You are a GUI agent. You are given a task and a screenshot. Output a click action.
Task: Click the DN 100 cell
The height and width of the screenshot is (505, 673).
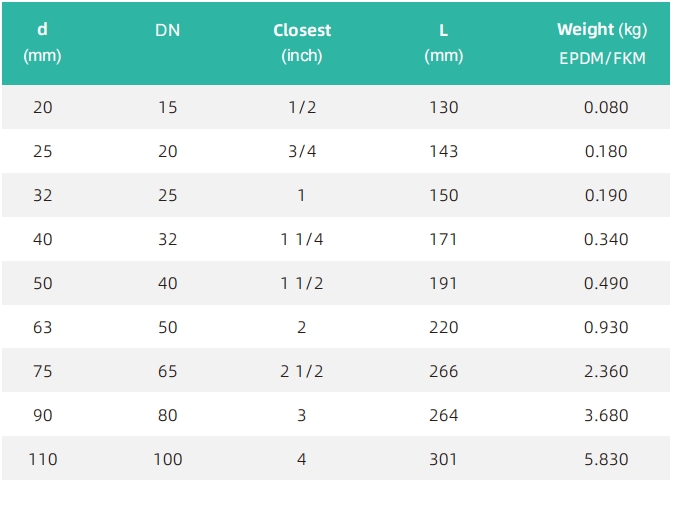(x=168, y=459)
